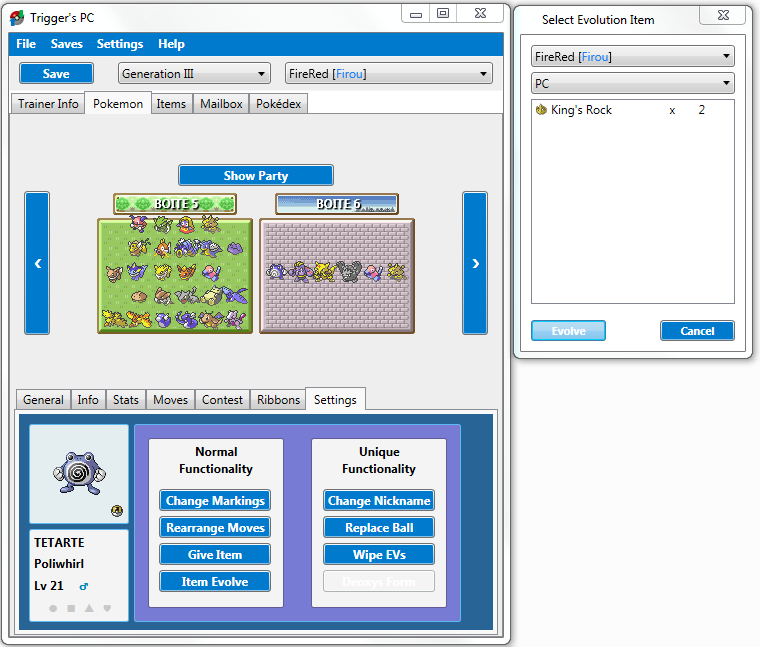Toggle the circle marking under Lv 21
The image size is (760, 647).
tap(53, 608)
